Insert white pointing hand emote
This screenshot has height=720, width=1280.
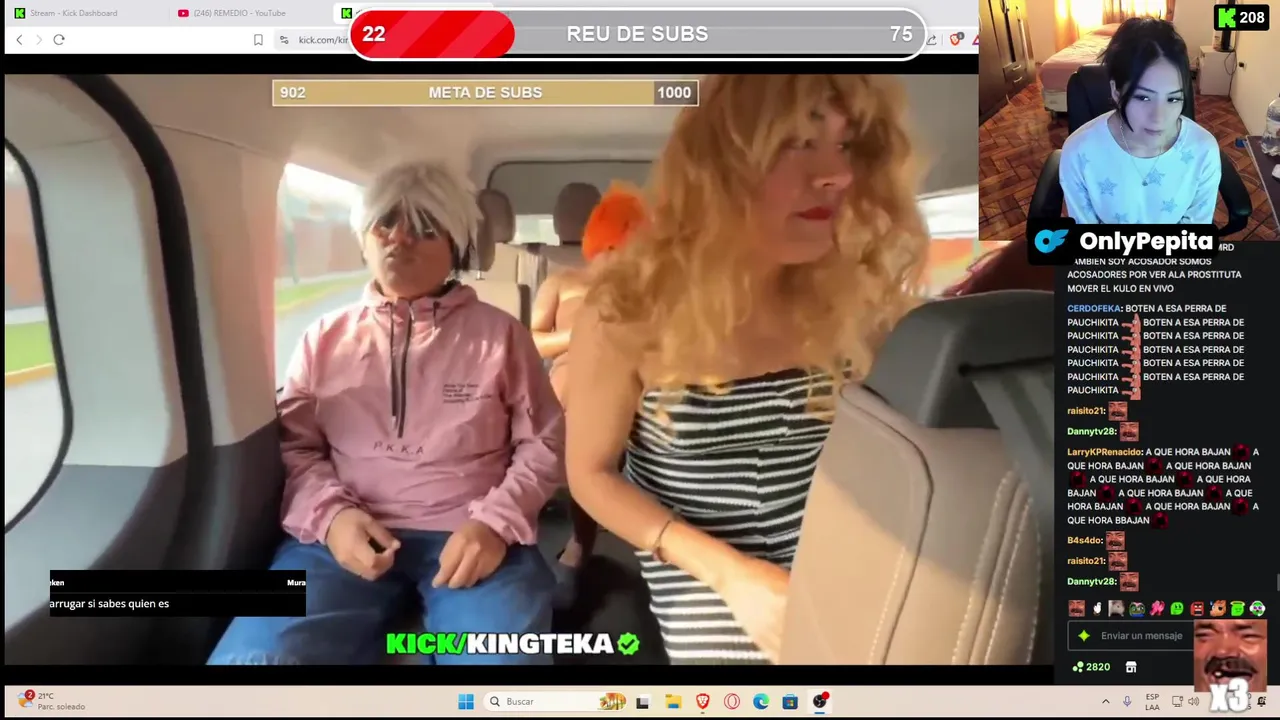(x=1097, y=608)
